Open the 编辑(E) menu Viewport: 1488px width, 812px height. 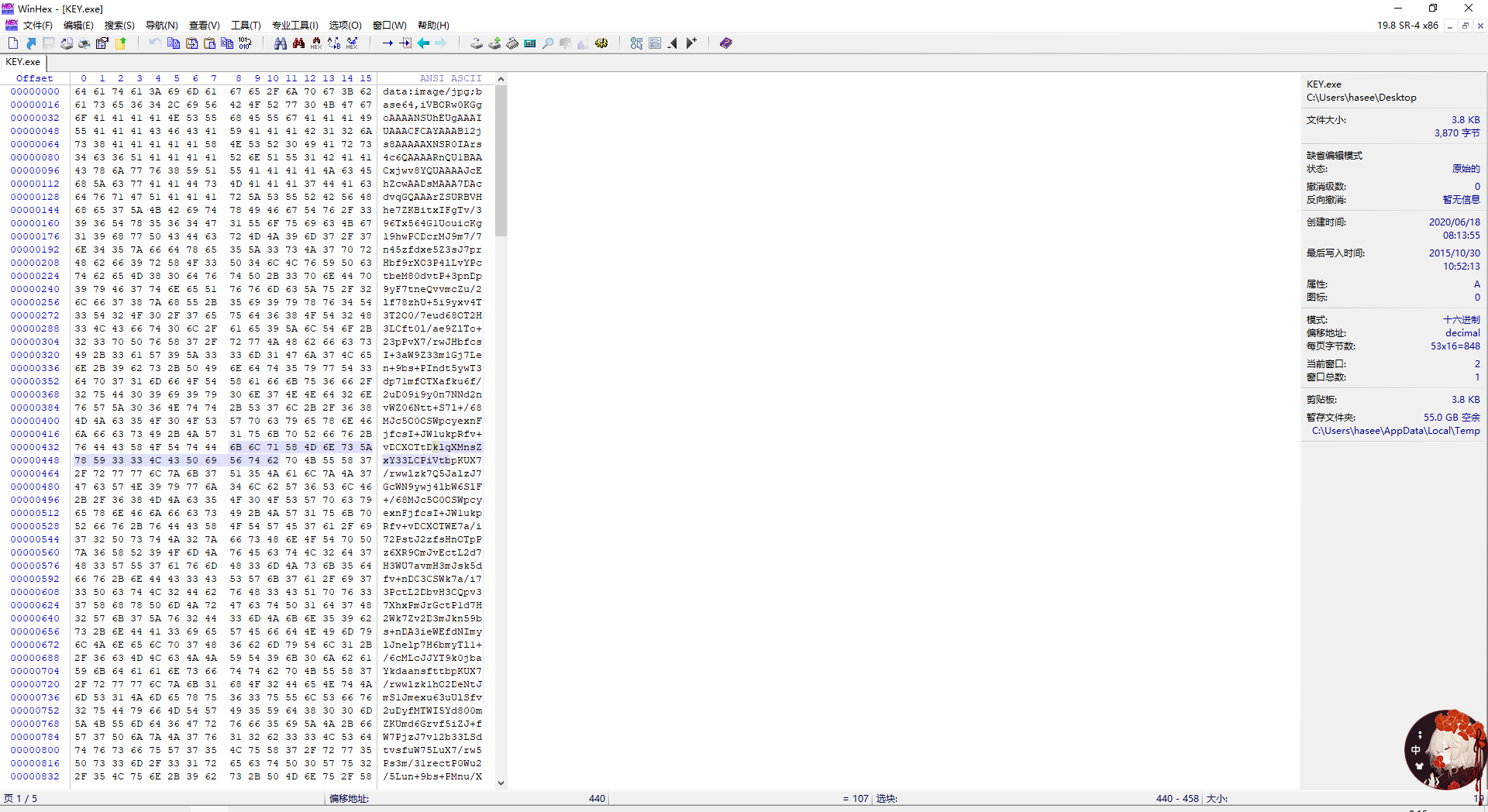(x=78, y=26)
